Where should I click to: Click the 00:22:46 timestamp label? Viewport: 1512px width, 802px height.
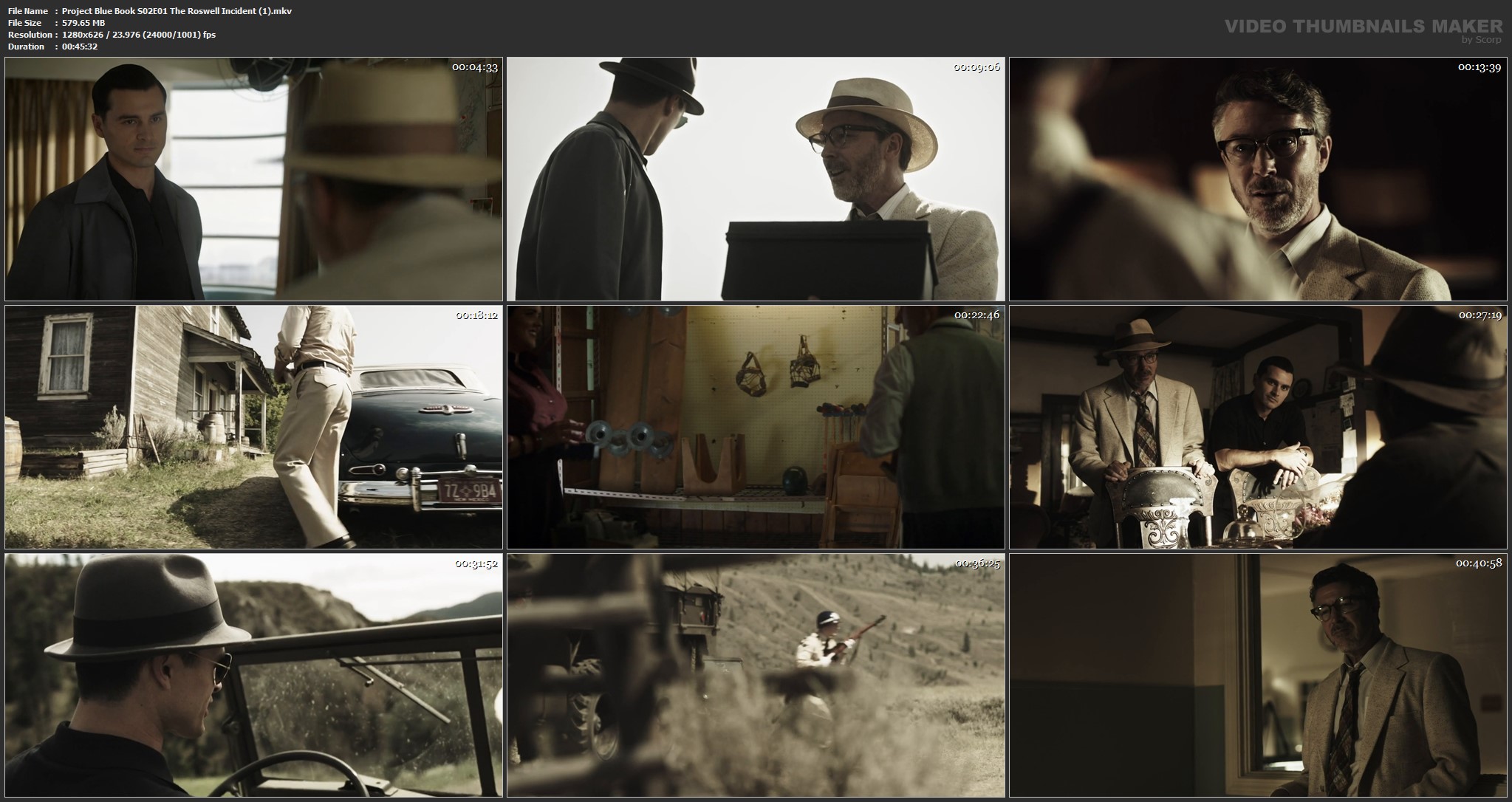click(x=976, y=315)
